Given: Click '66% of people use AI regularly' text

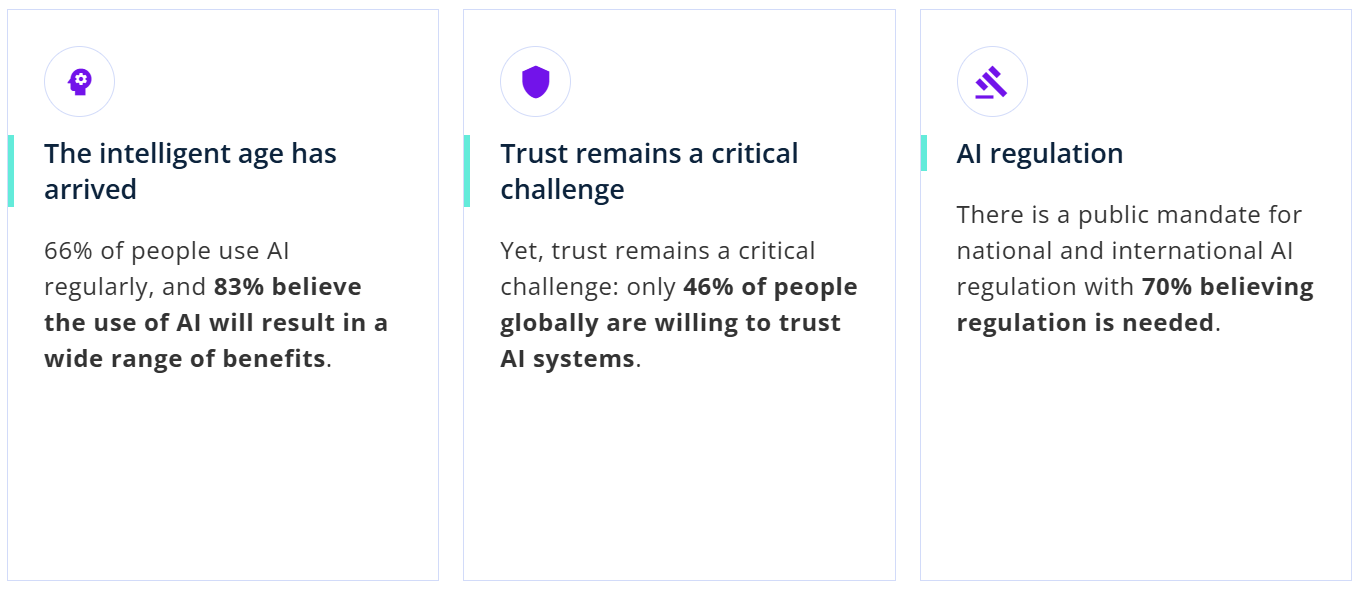Looking at the screenshot, I should coord(167,269).
